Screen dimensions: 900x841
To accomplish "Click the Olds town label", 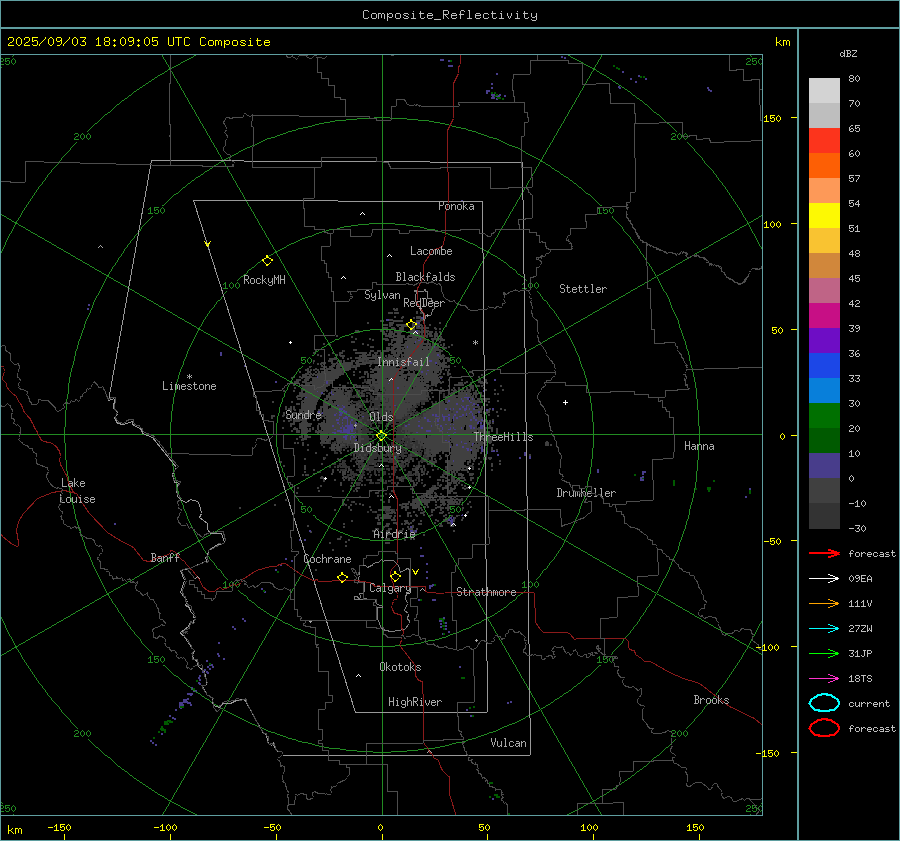I will point(381,417).
